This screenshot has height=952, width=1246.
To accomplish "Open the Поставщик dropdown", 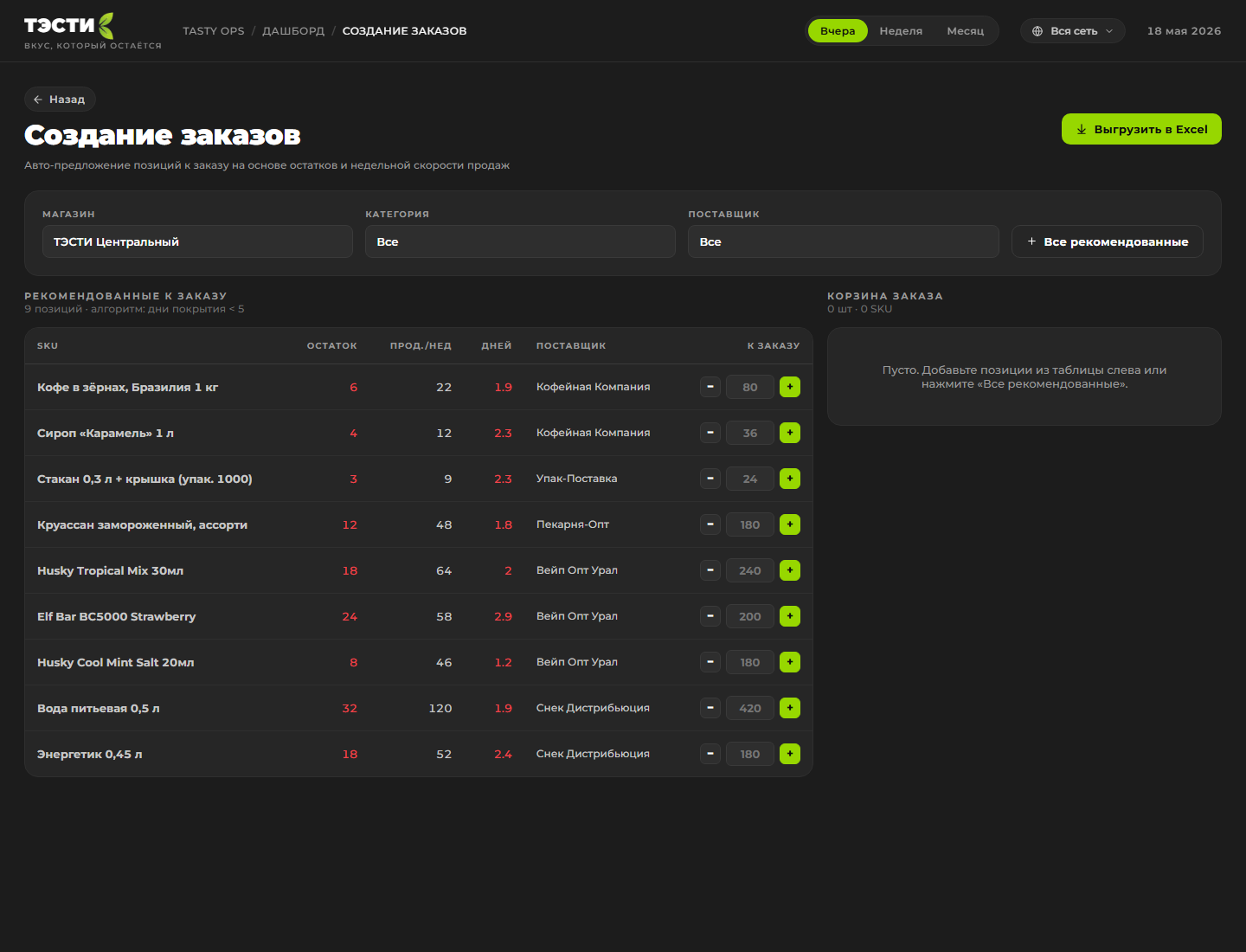I will pyautogui.click(x=844, y=241).
